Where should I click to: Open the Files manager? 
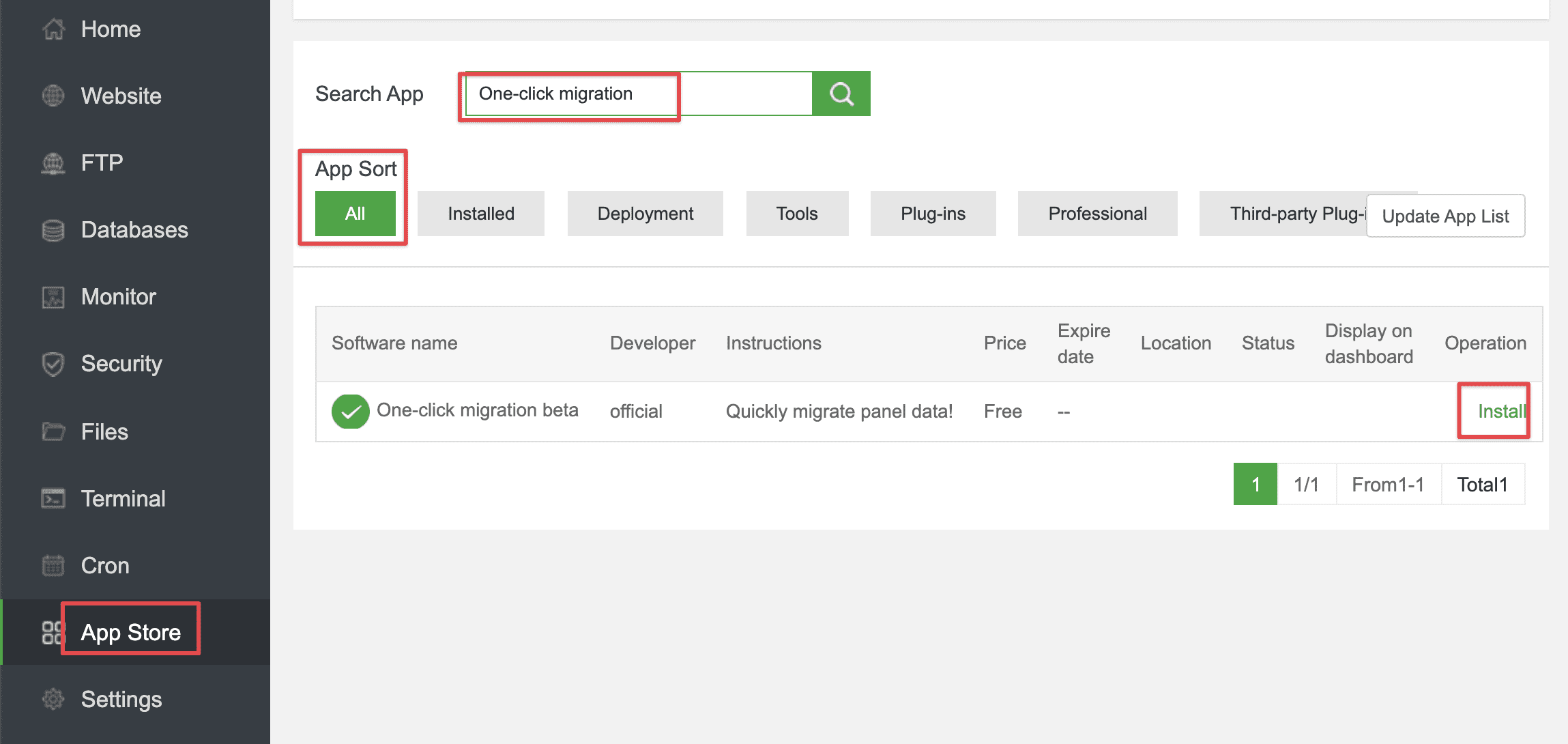[104, 431]
